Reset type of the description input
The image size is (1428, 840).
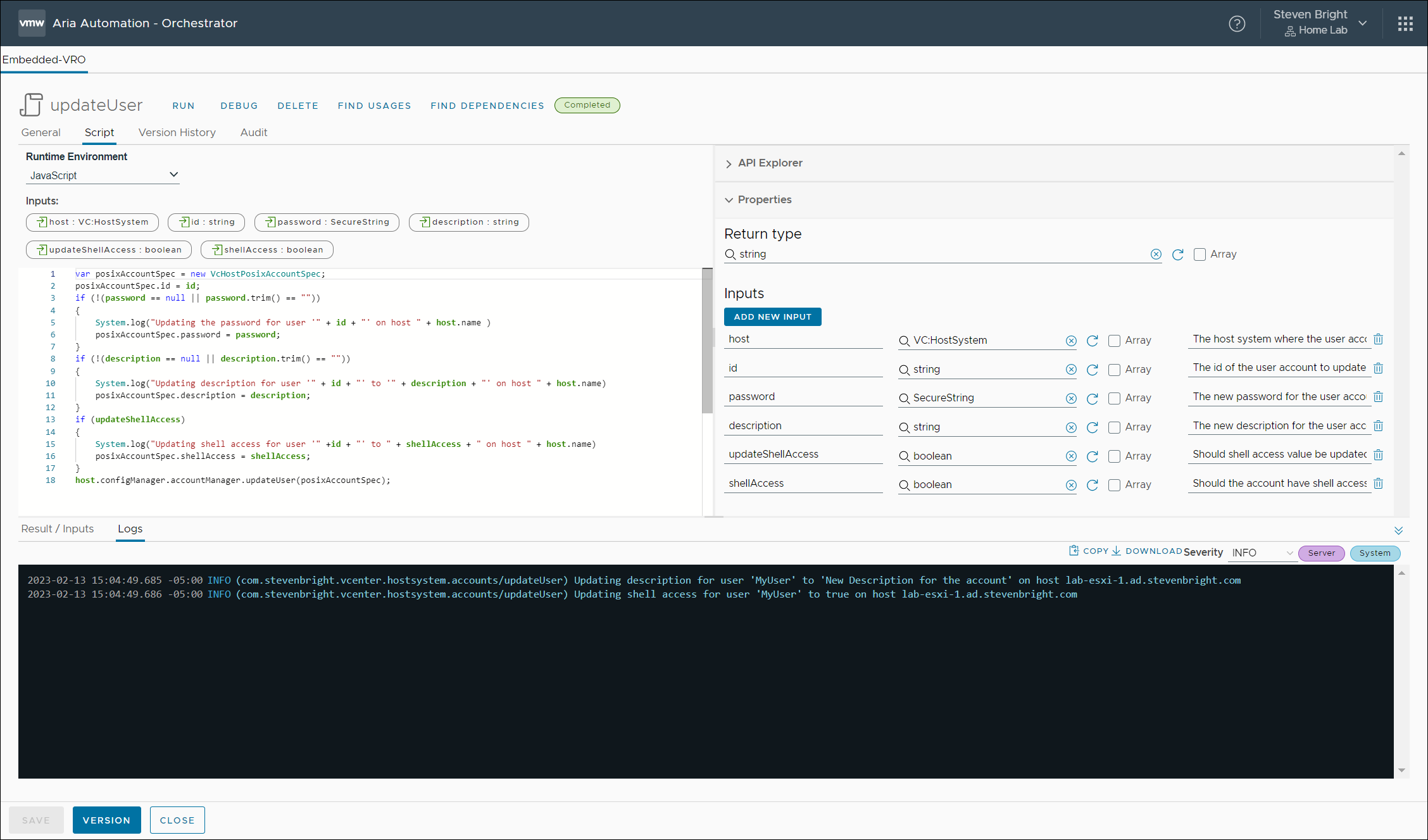pyautogui.click(x=1093, y=428)
